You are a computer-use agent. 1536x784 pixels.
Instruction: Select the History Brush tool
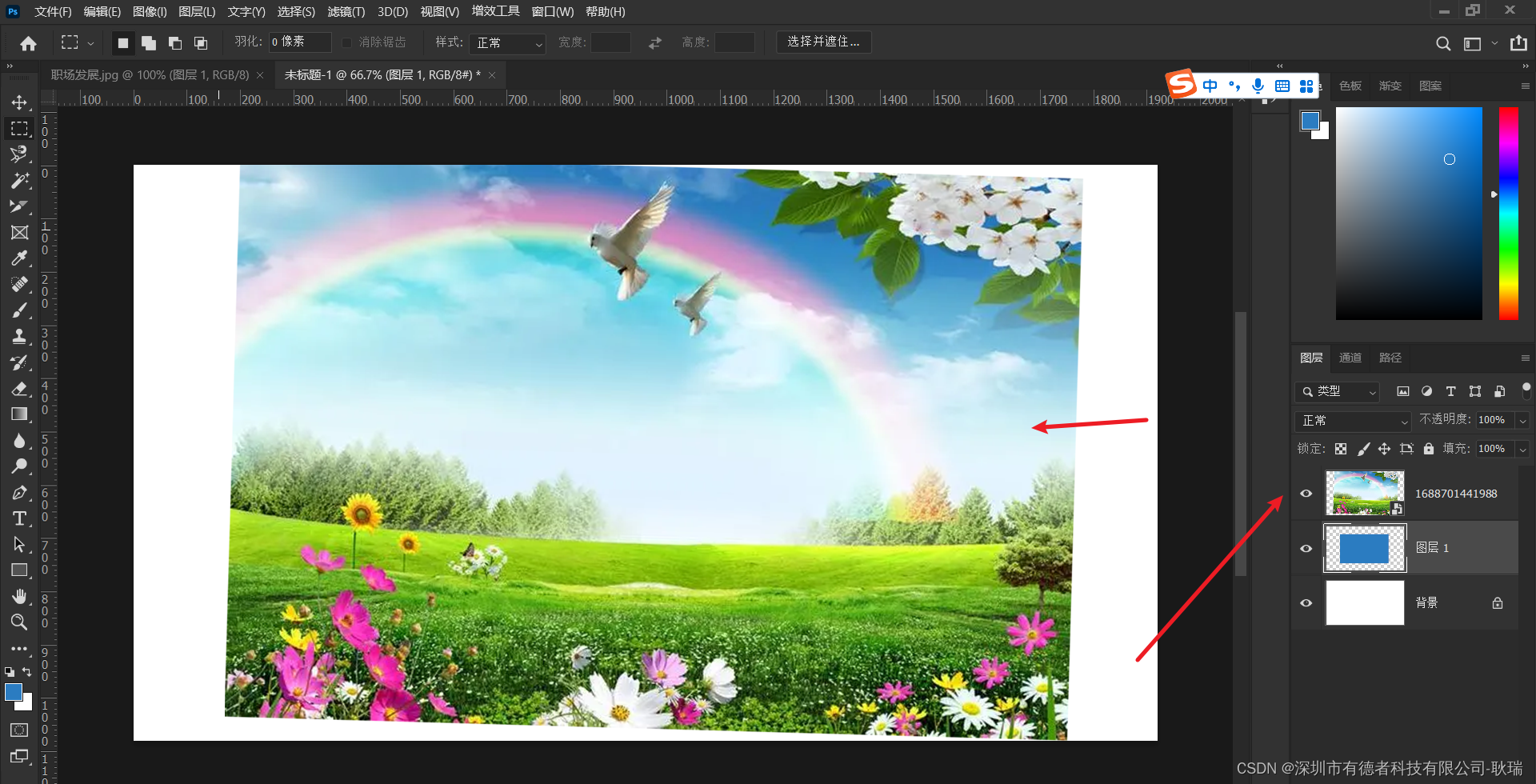[19, 362]
